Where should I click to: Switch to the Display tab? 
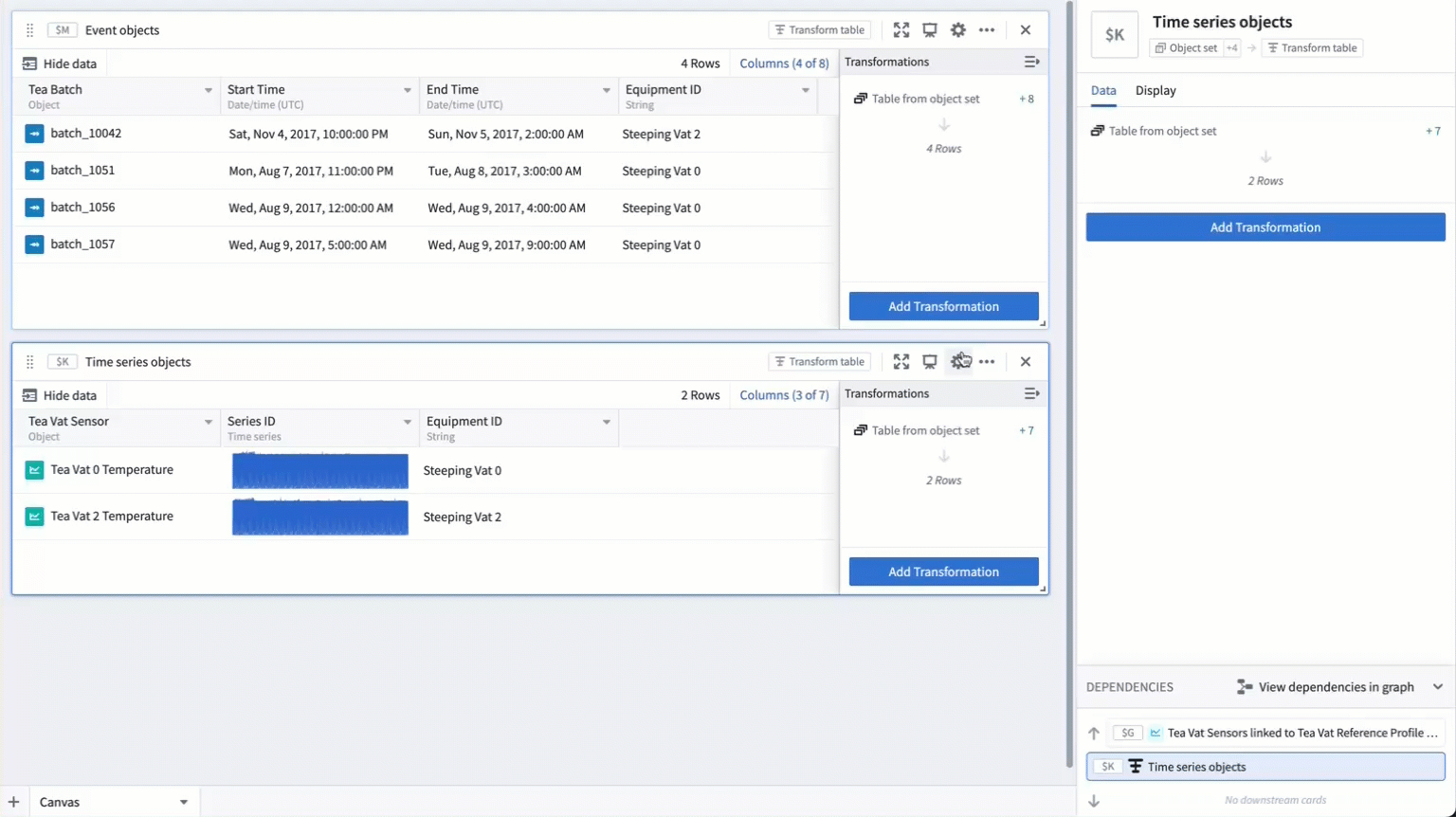pyautogui.click(x=1156, y=90)
